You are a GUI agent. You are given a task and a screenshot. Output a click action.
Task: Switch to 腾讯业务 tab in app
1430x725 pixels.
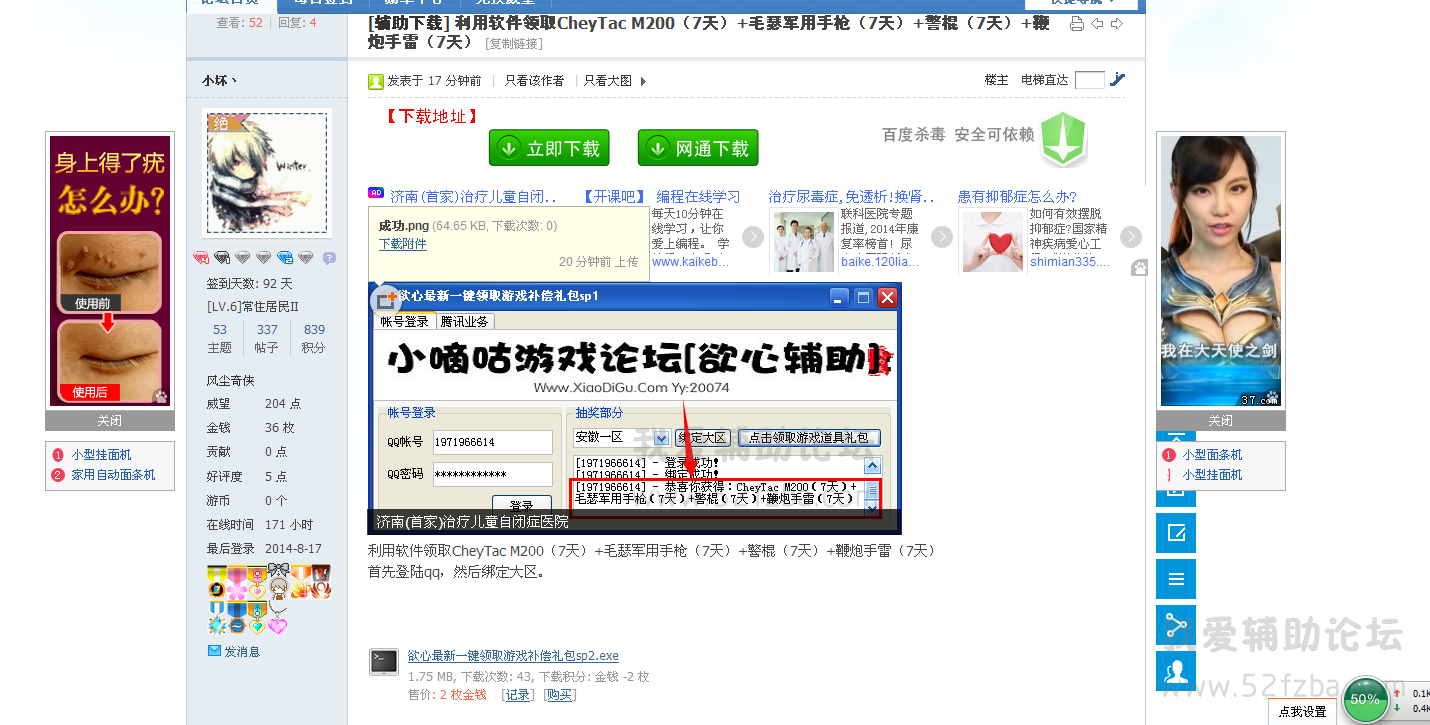tap(464, 321)
